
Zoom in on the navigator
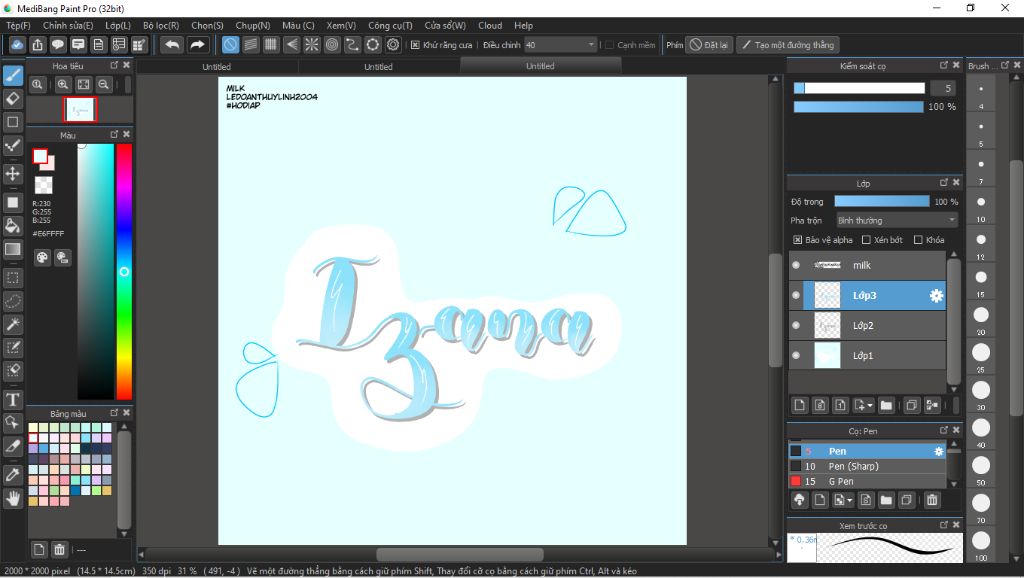click(63, 84)
